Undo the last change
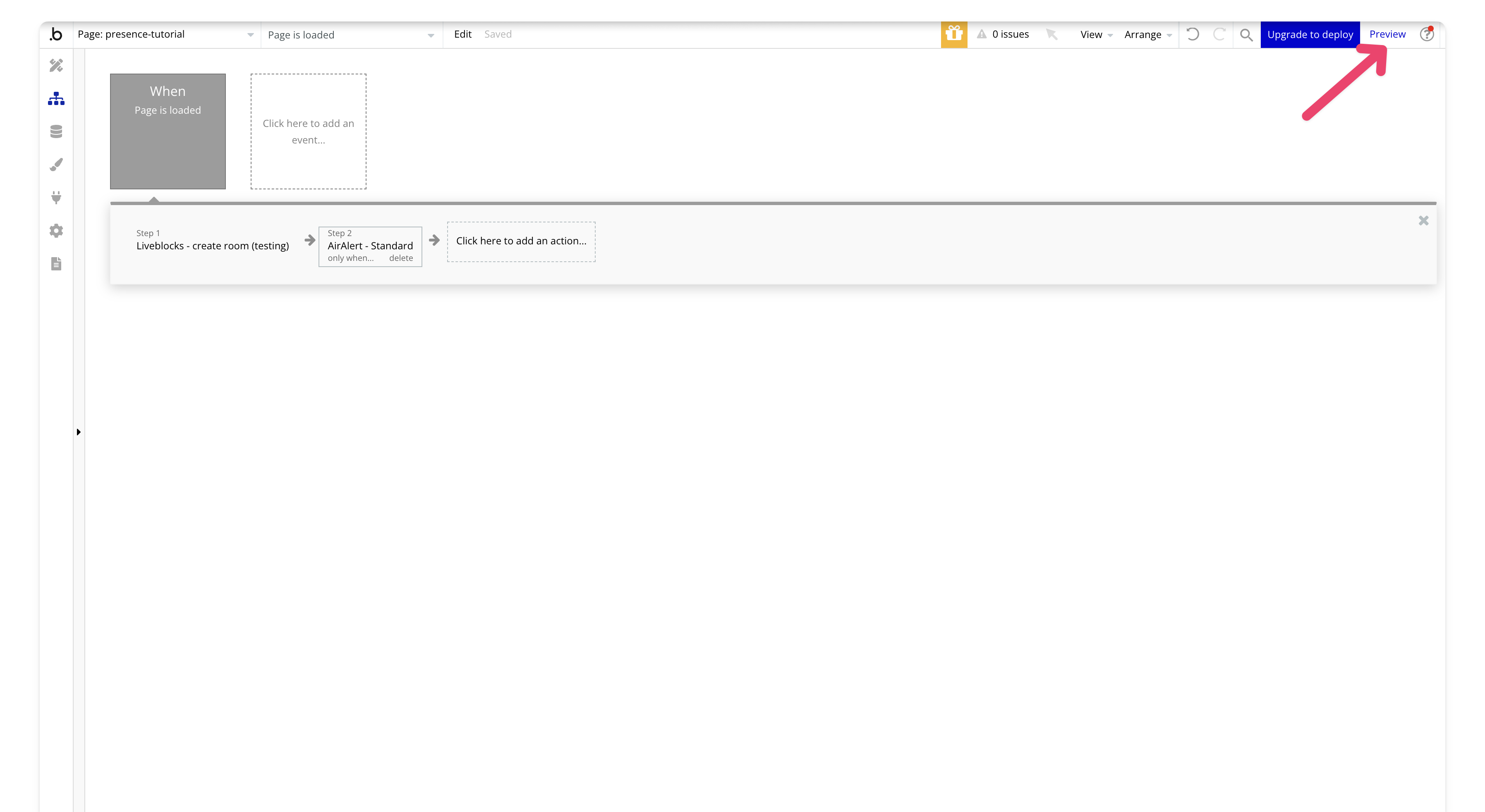Viewport: 1485px width, 812px height. coord(1193,35)
